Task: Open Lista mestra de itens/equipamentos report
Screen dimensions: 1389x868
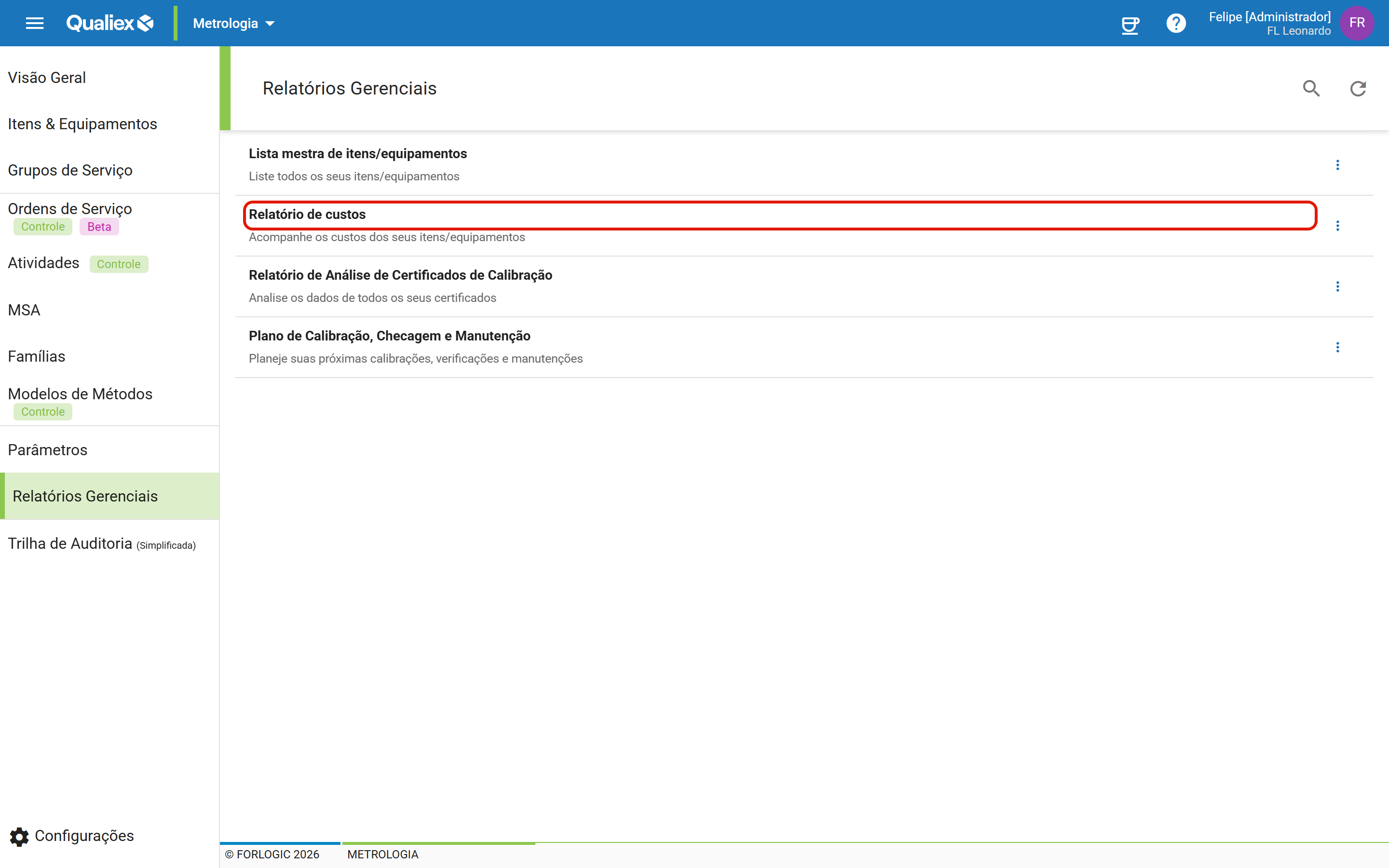Action: click(x=357, y=154)
